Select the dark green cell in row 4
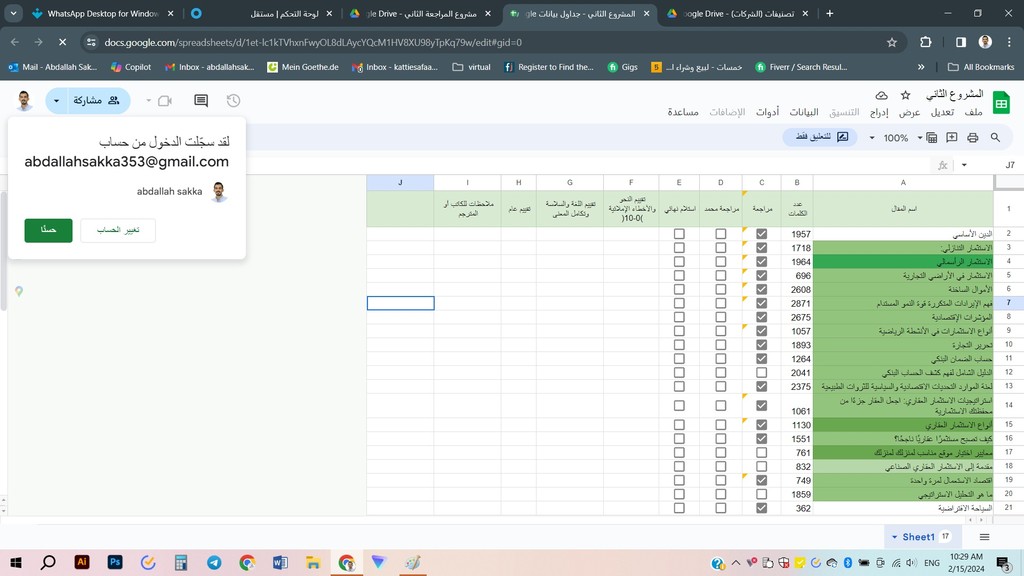This screenshot has width=1024, height=576. (x=903, y=262)
